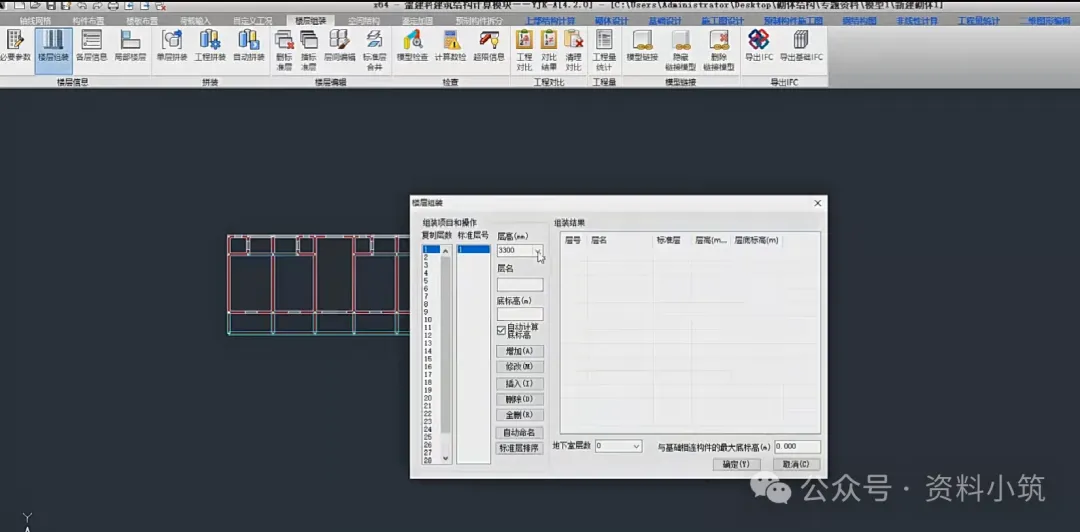Expand the 层高 3300 dropdown

538,251
